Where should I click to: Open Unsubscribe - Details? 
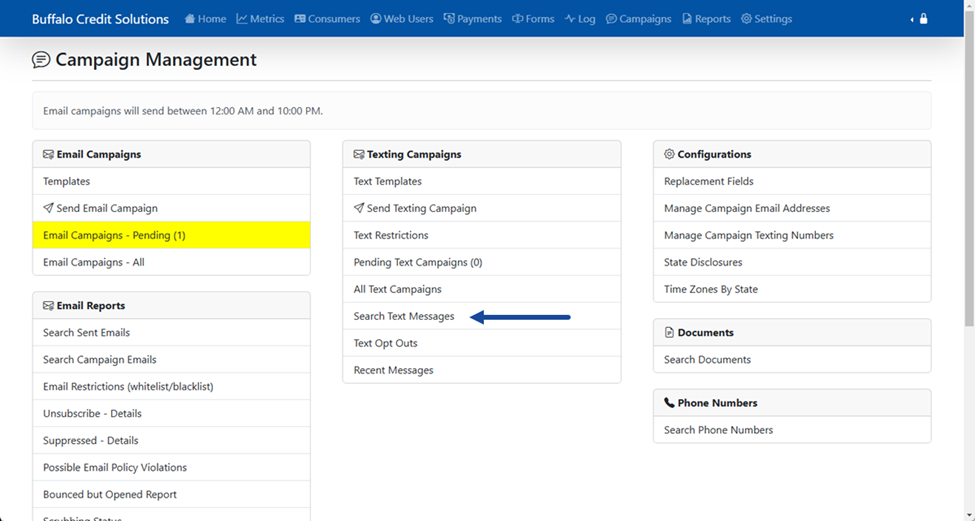pyautogui.click(x=172, y=413)
